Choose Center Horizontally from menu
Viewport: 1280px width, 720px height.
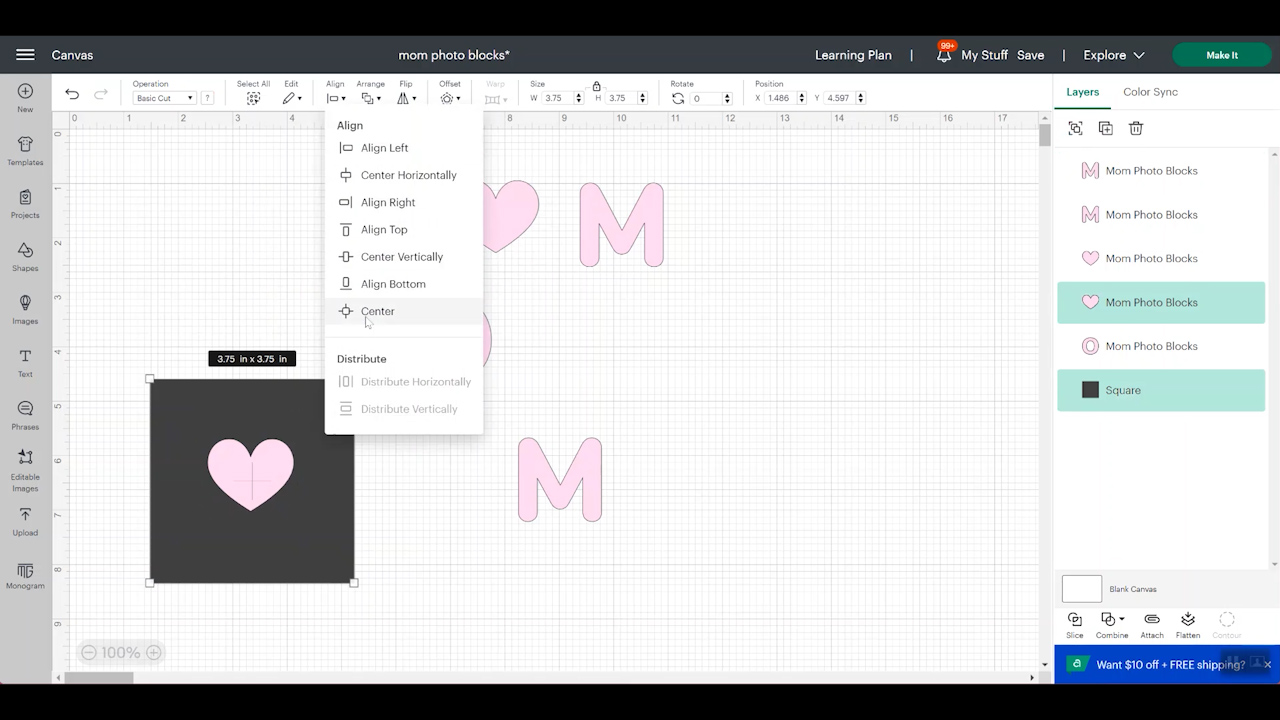(x=403, y=175)
